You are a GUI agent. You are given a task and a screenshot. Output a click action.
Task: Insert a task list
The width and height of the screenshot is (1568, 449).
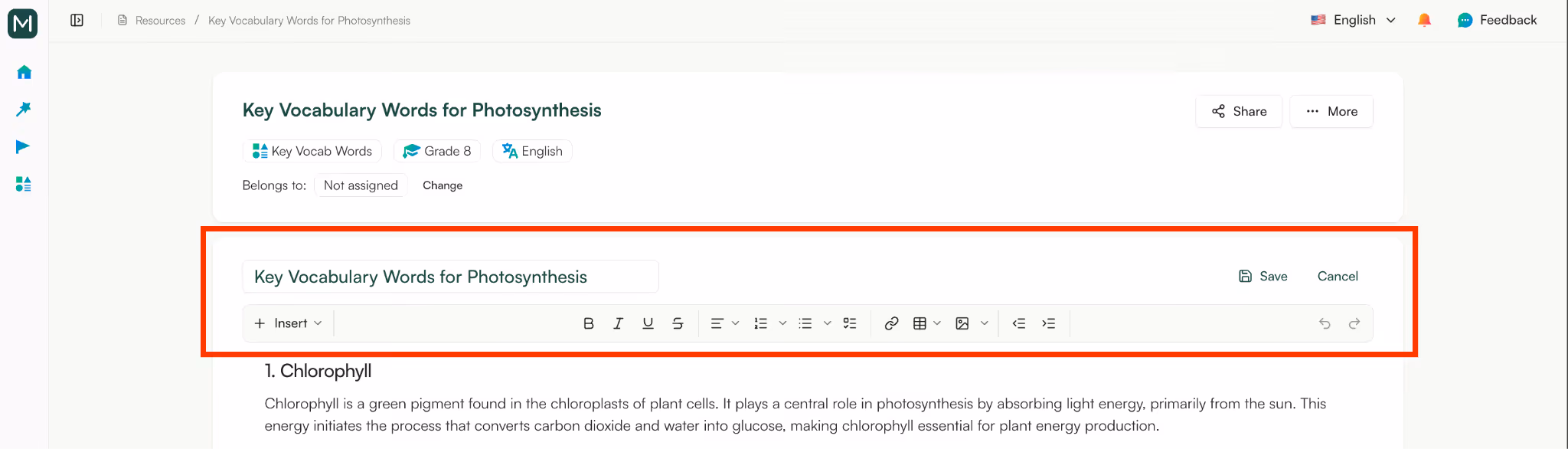pyautogui.click(x=850, y=323)
